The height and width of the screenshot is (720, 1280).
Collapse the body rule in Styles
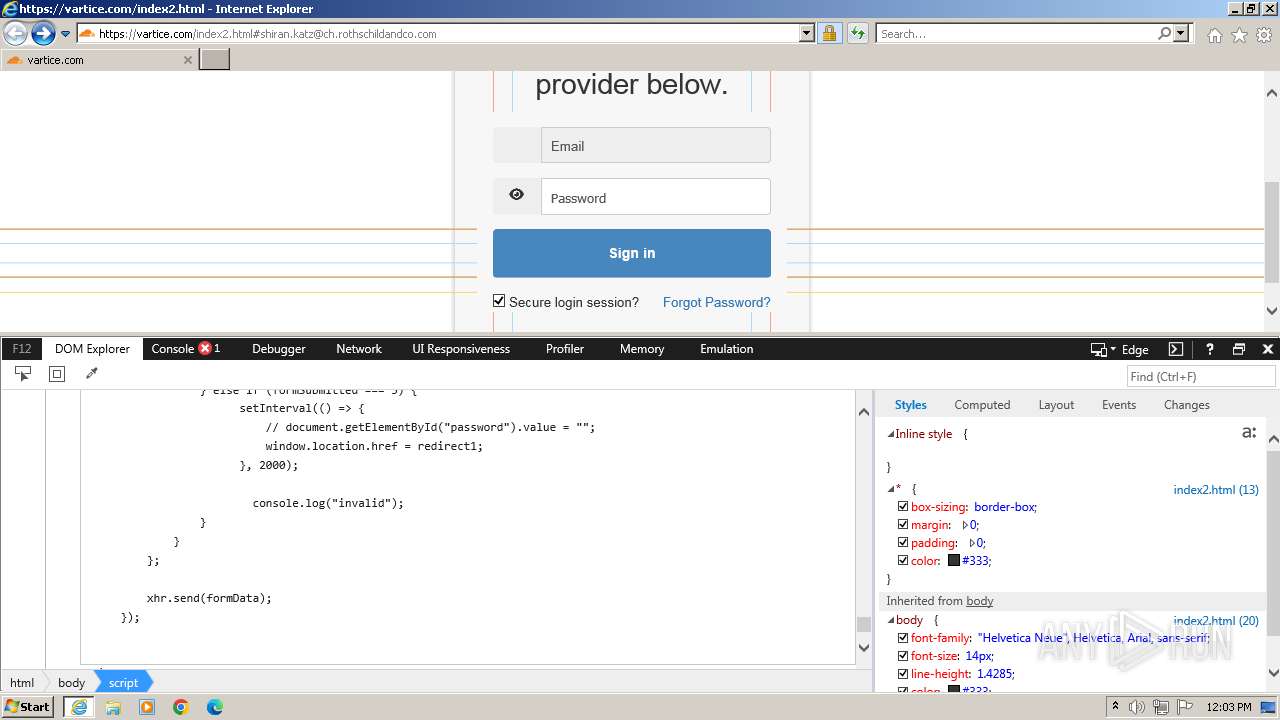click(x=890, y=621)
